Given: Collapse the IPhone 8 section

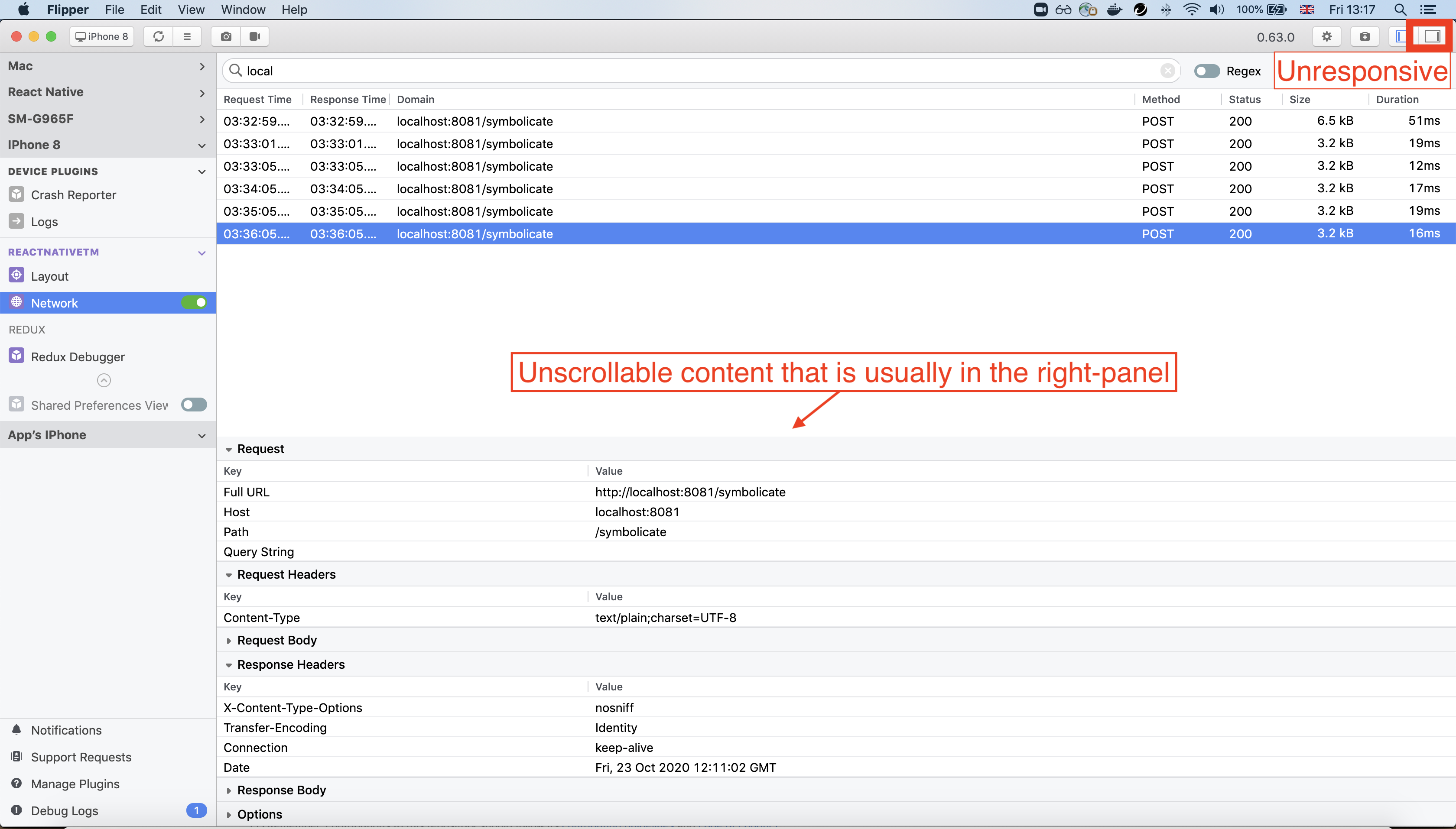Looking at the screenshot, I should pyautogui.click(x=201, y=145).
